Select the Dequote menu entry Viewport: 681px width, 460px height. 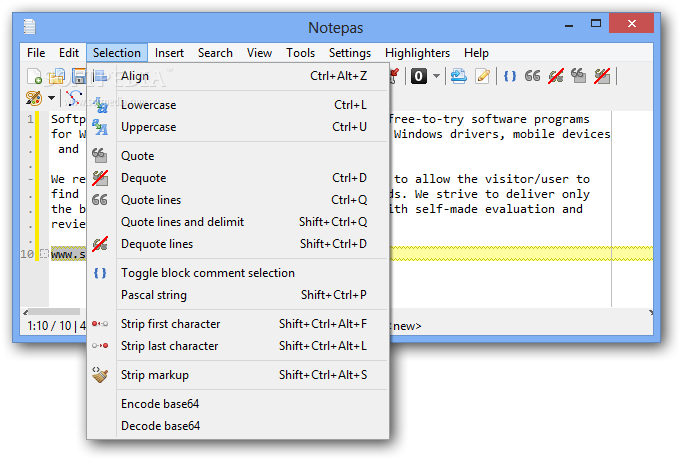pos(238,178)
